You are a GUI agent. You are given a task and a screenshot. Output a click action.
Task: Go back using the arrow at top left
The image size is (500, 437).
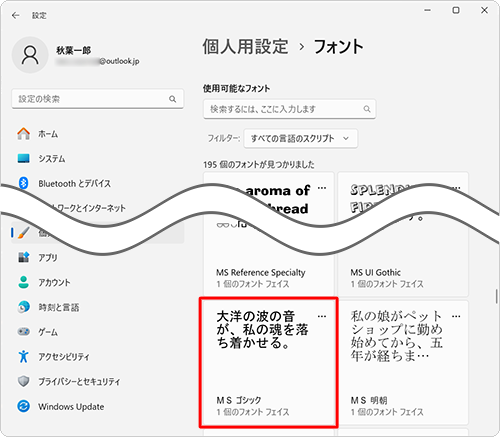(15, 15)
